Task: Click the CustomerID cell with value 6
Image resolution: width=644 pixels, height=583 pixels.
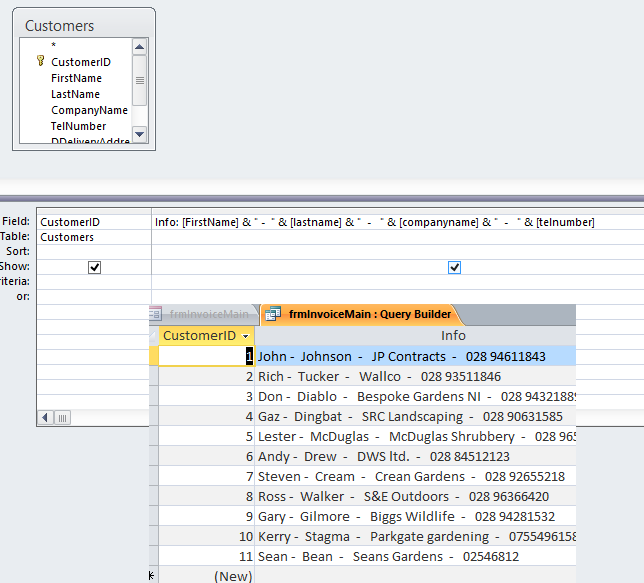Action: (207, 456)
